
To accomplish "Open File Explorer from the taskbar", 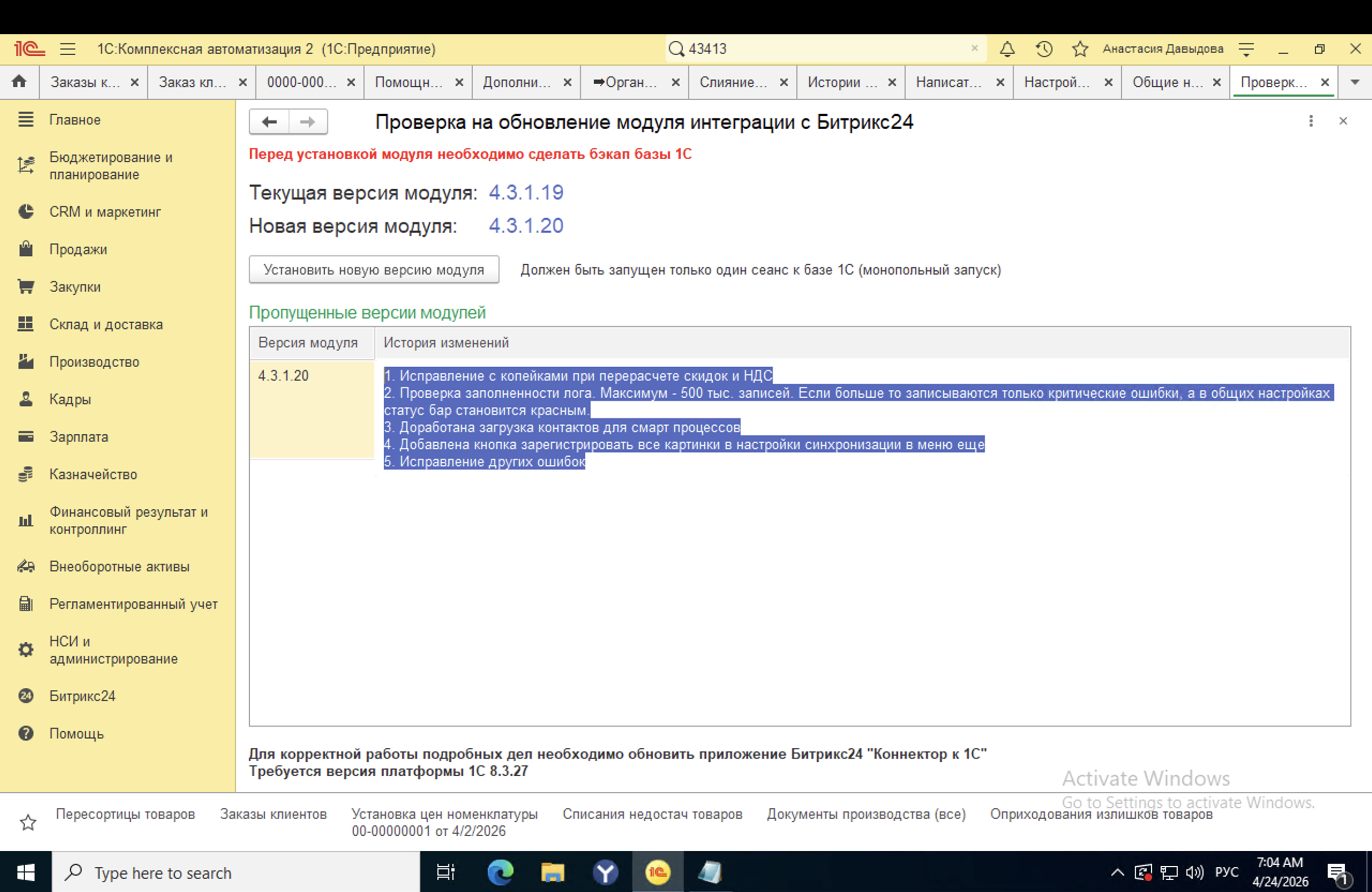I will point(552,872).
